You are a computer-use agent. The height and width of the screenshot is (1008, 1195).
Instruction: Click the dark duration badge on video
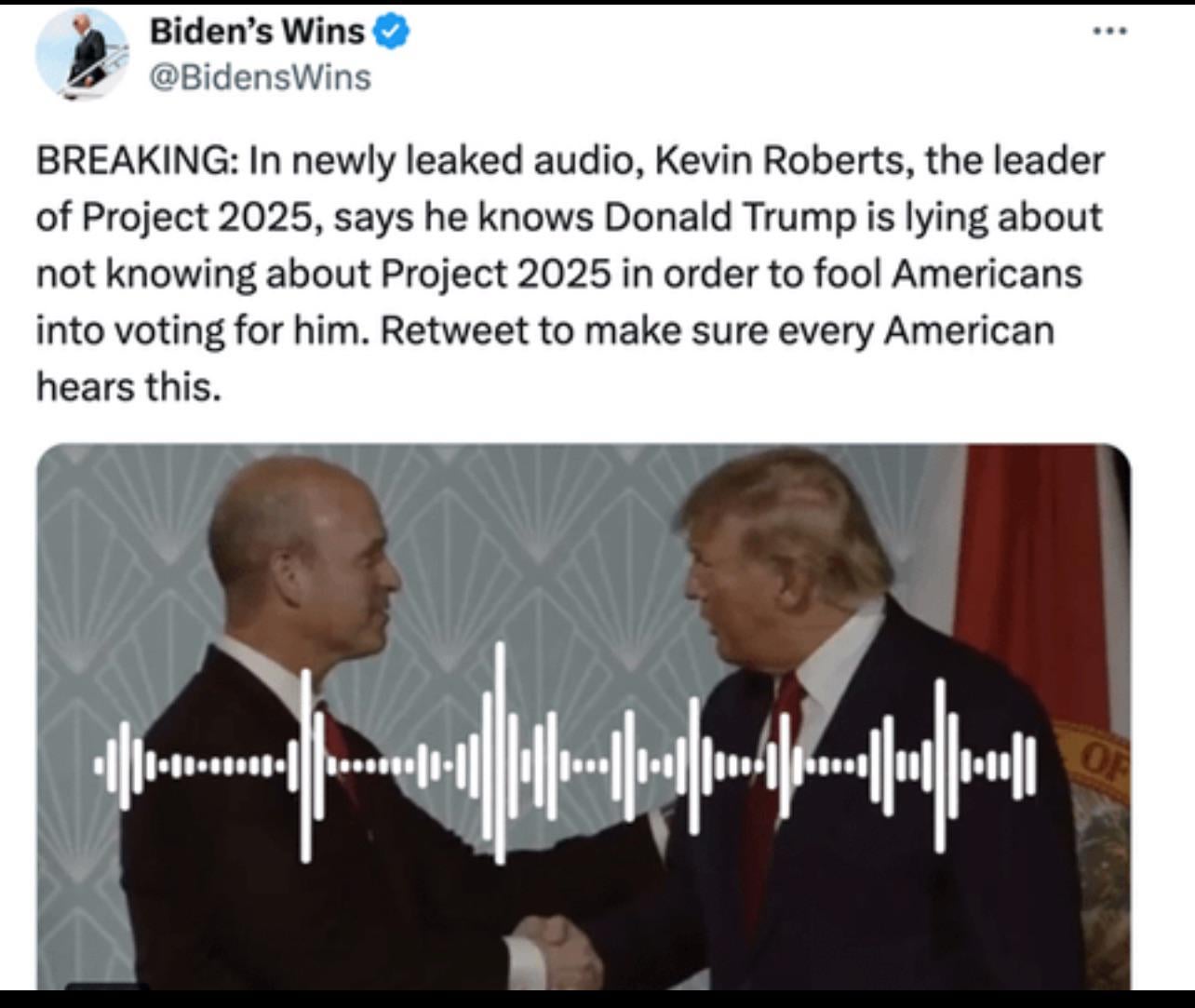click(107, 986)
